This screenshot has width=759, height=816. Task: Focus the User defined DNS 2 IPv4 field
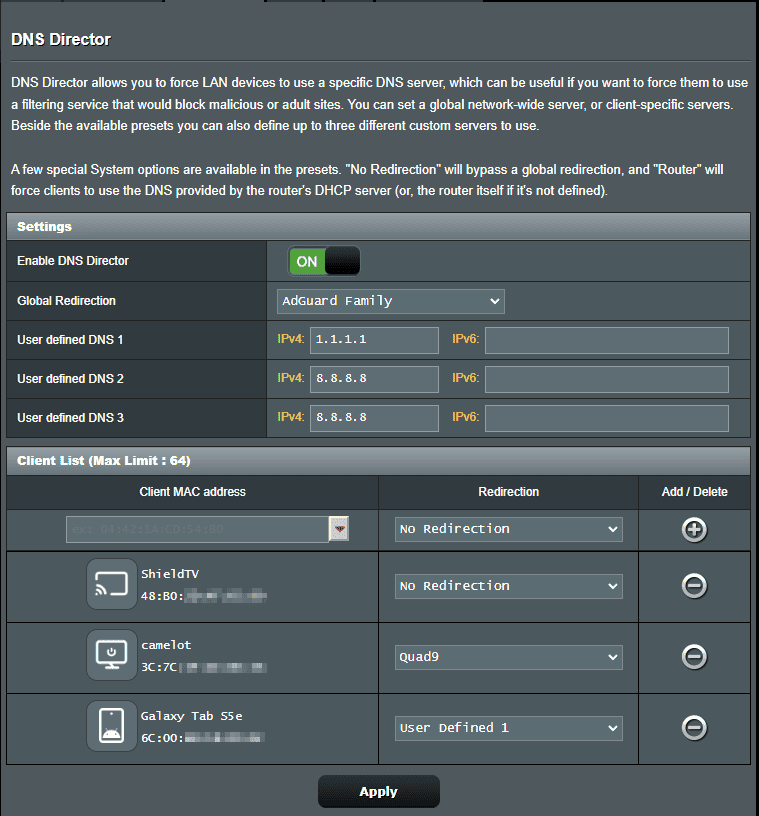[374, 379]
